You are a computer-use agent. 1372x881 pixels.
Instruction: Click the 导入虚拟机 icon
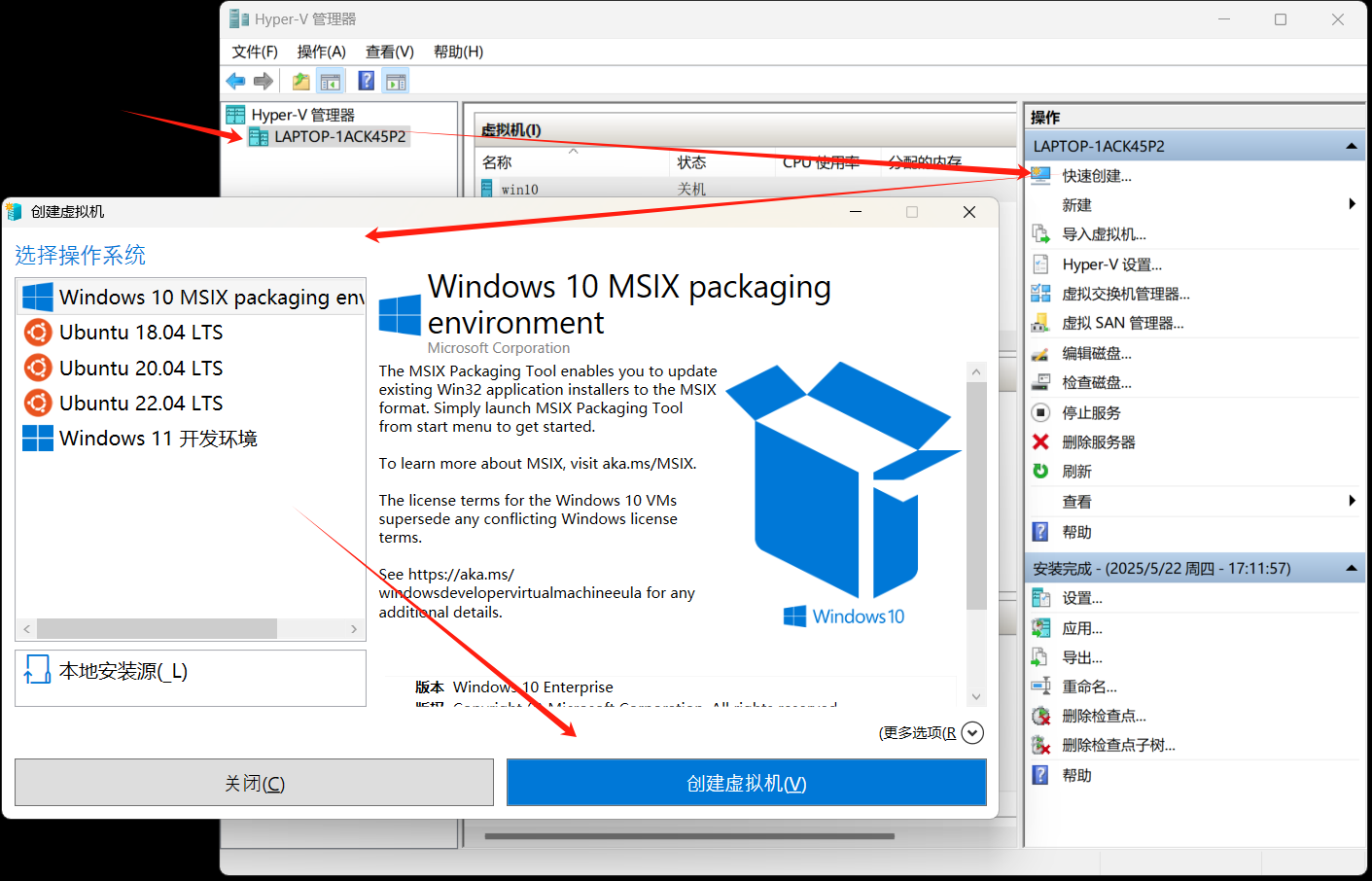click(1040, 234)
